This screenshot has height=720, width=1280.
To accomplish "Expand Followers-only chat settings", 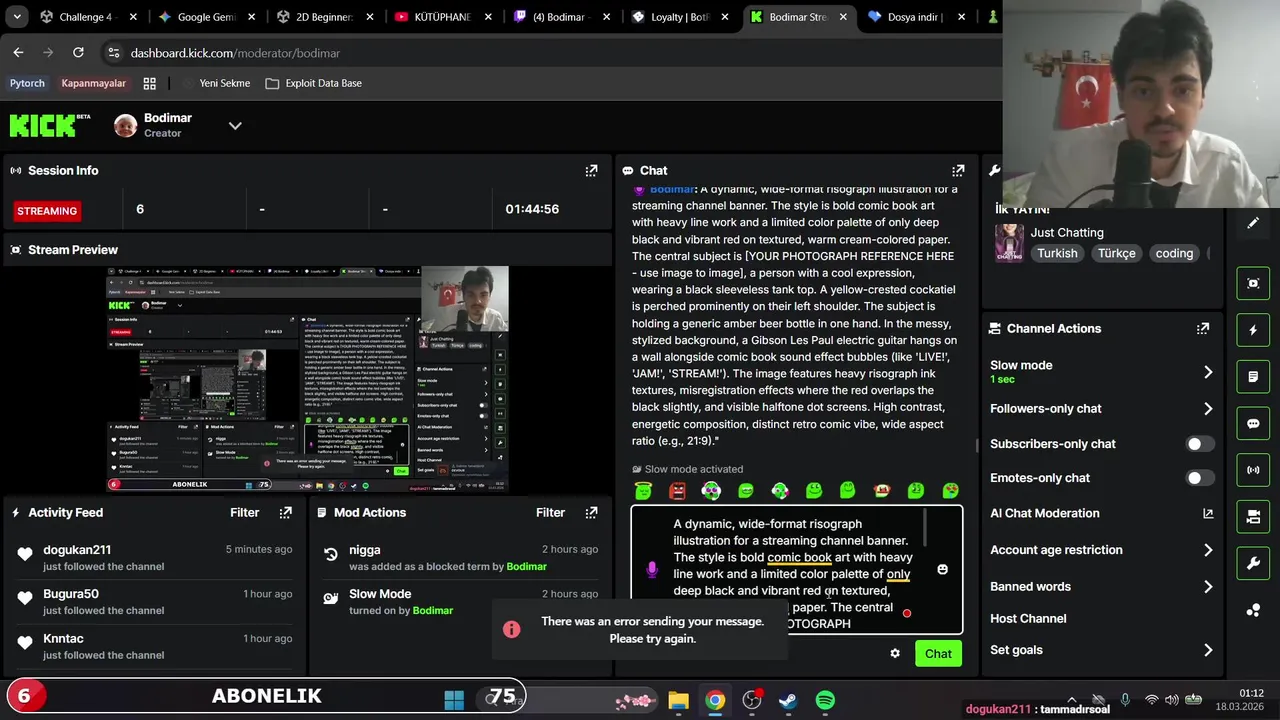I will point(1101,408).
